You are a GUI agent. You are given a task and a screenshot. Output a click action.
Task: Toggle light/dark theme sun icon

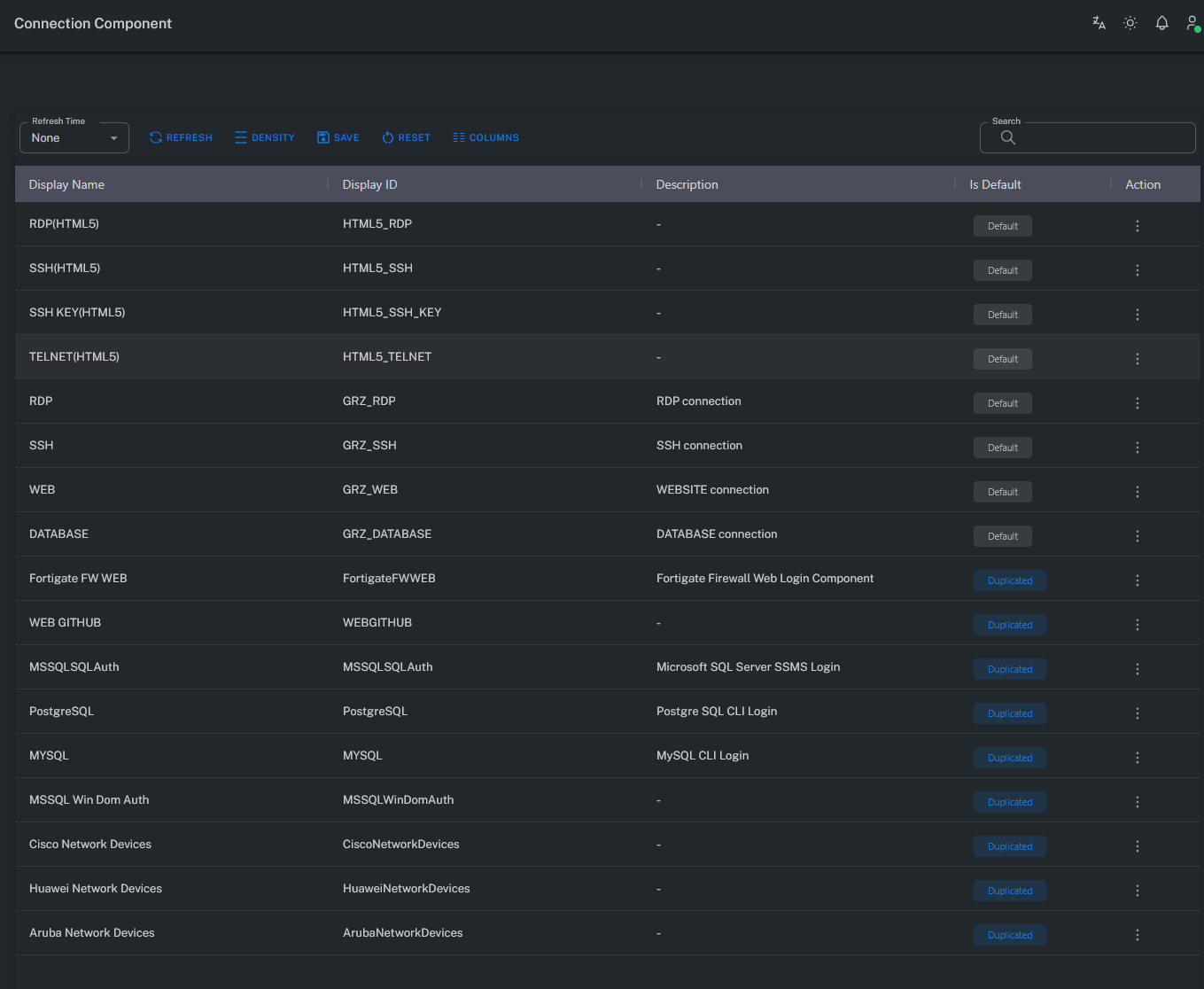coord(1130,23)
